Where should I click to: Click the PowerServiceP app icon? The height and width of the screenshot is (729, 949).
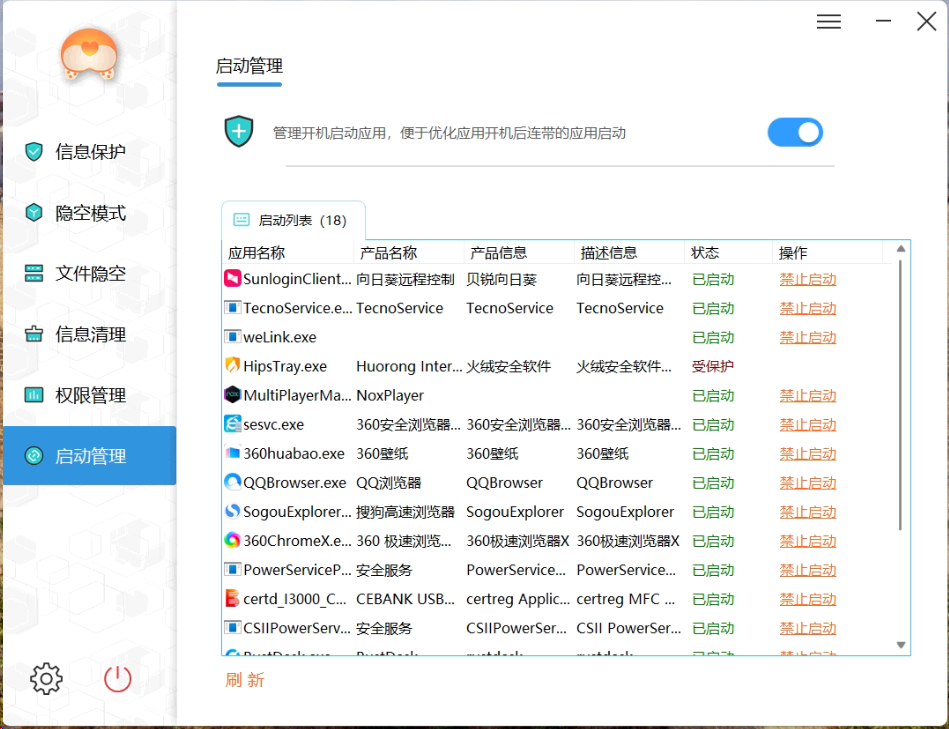click(232, 569)
